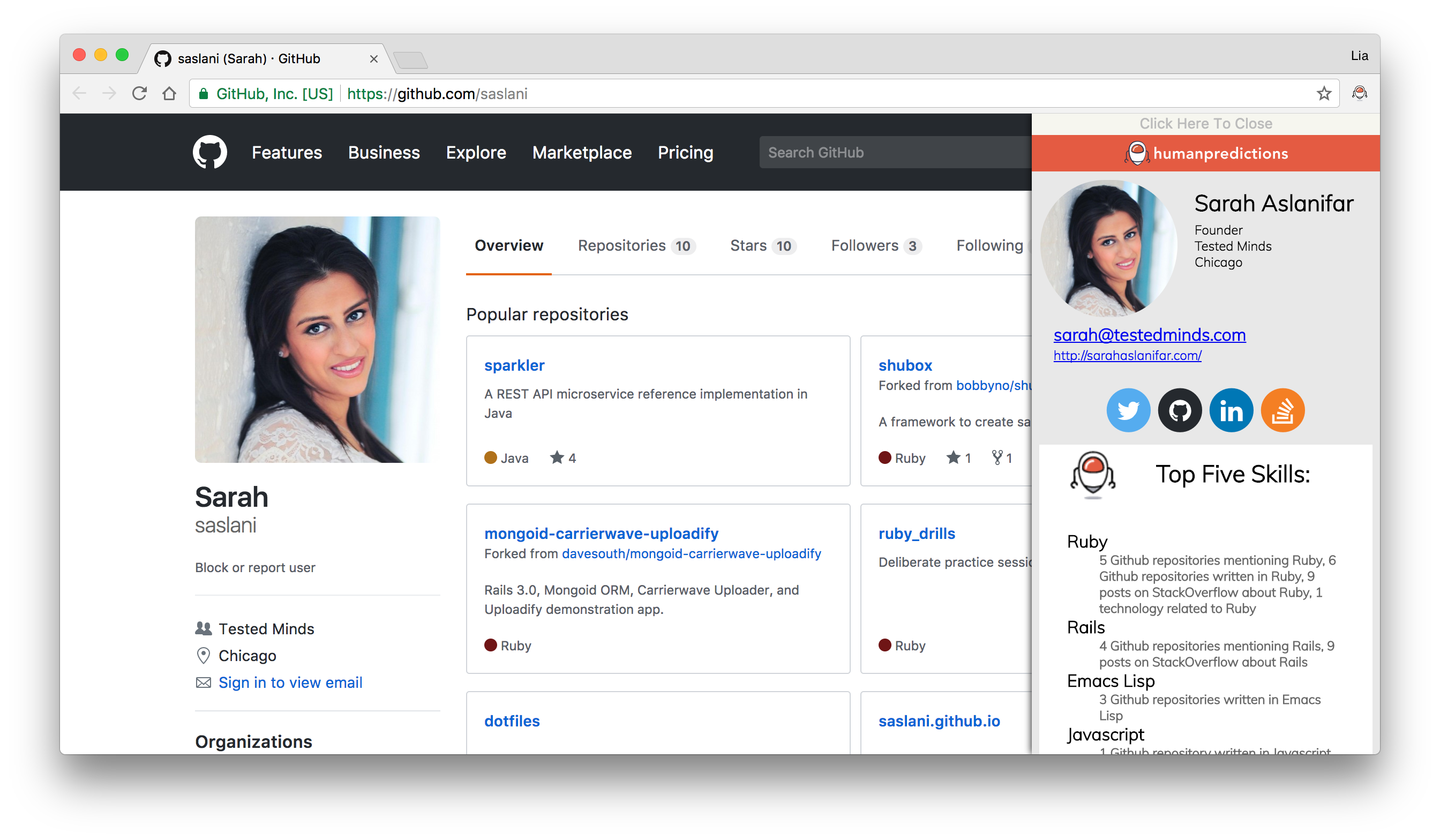Click the Sarah Aslanifar name heading
The image size is (1440, 840).
point(1273,204)
